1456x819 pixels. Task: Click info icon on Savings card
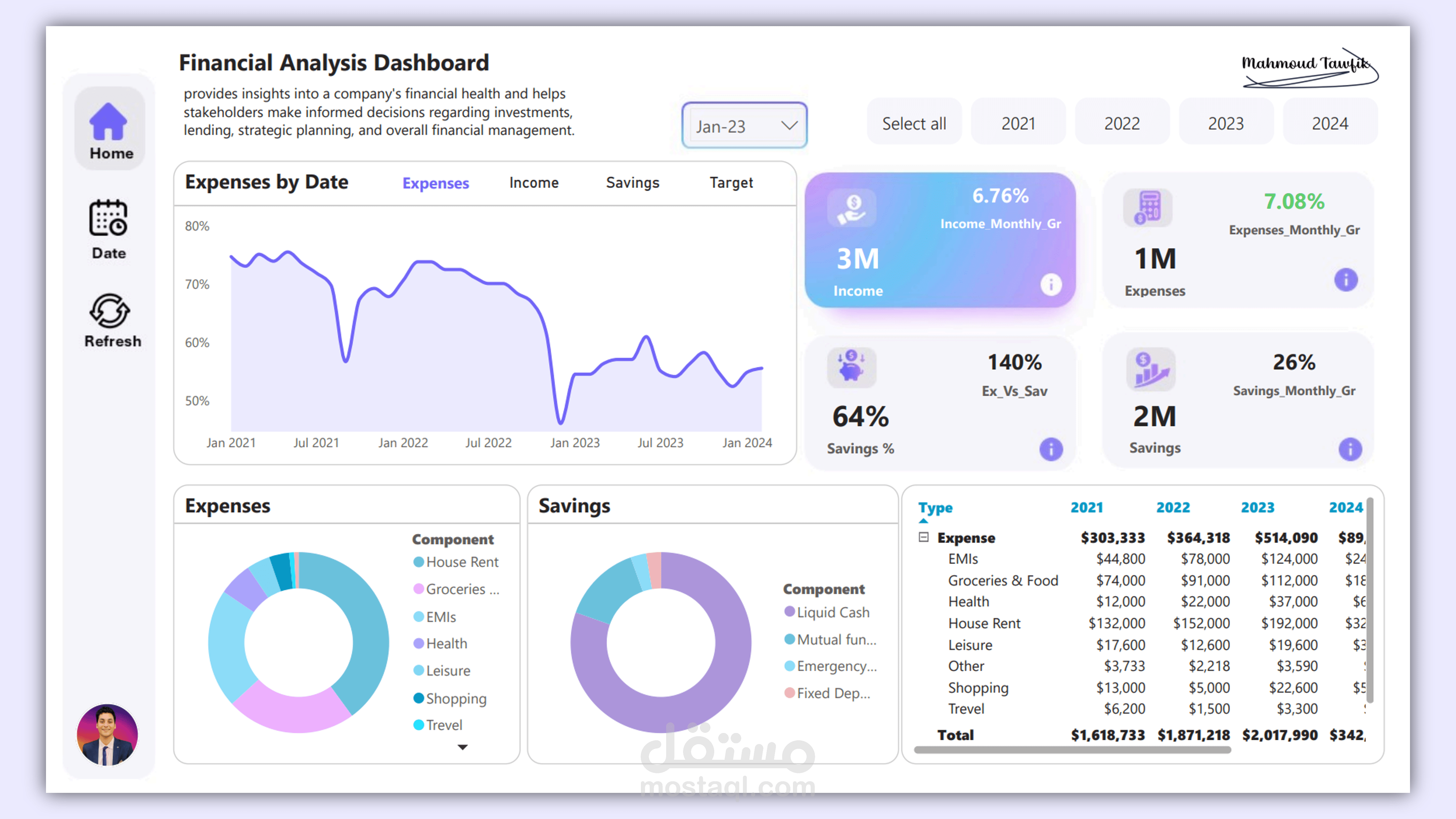[x=1350, y=449]
